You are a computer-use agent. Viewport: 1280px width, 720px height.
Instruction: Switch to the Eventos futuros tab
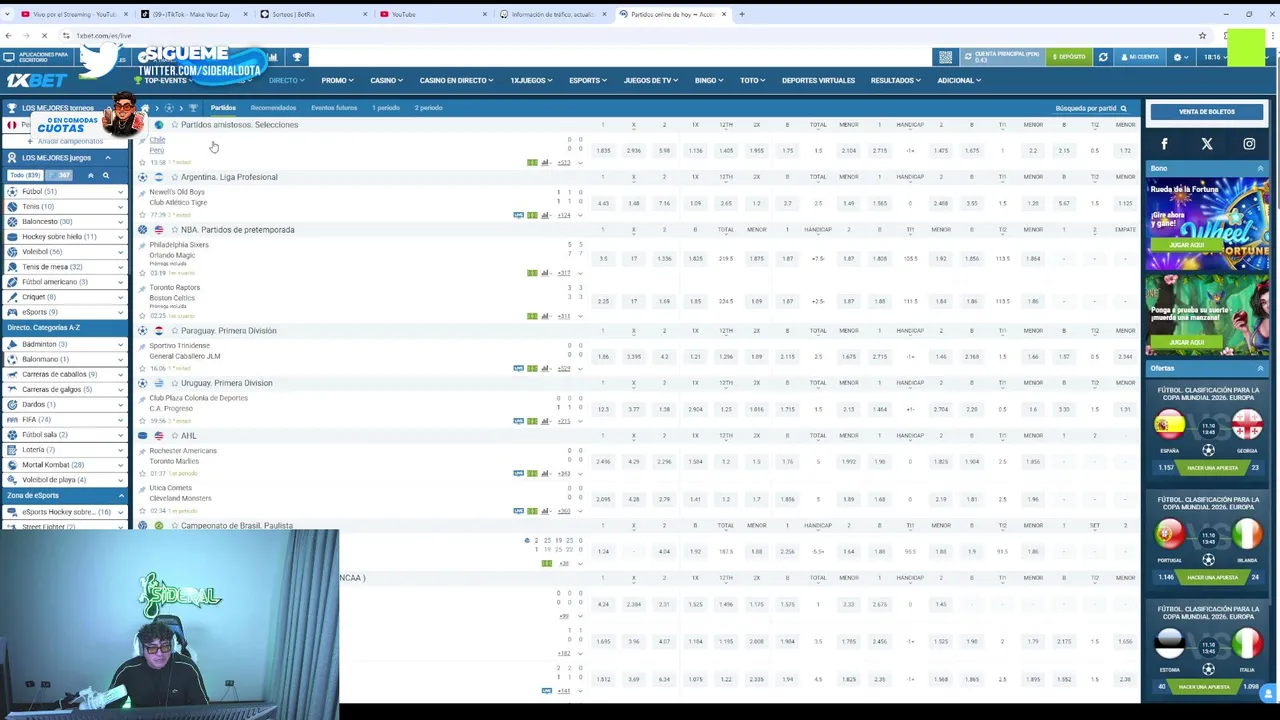tap(334, 108)
